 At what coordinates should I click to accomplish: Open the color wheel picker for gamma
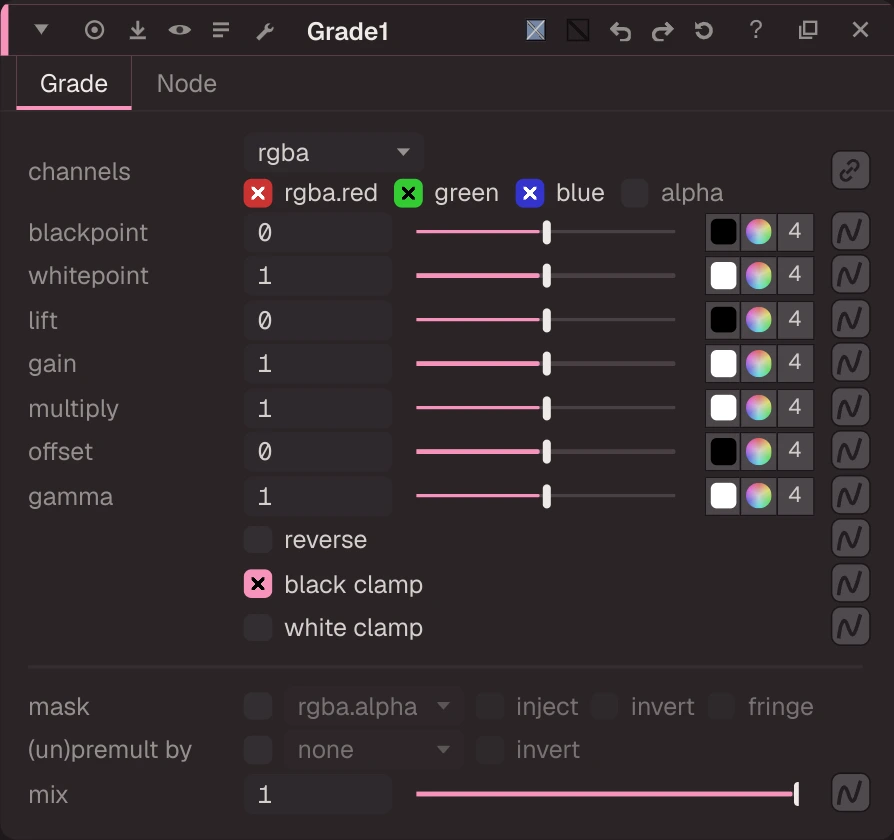click(758, 496)
